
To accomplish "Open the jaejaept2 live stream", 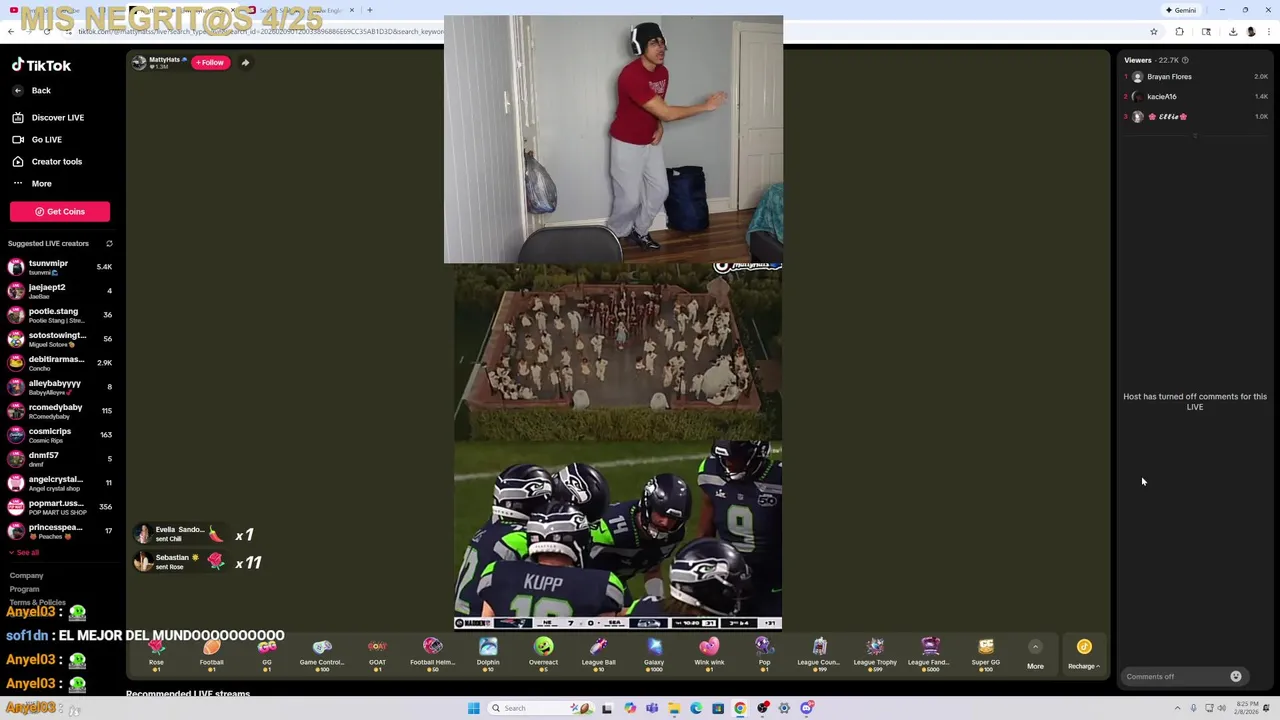I will point(60,291).
